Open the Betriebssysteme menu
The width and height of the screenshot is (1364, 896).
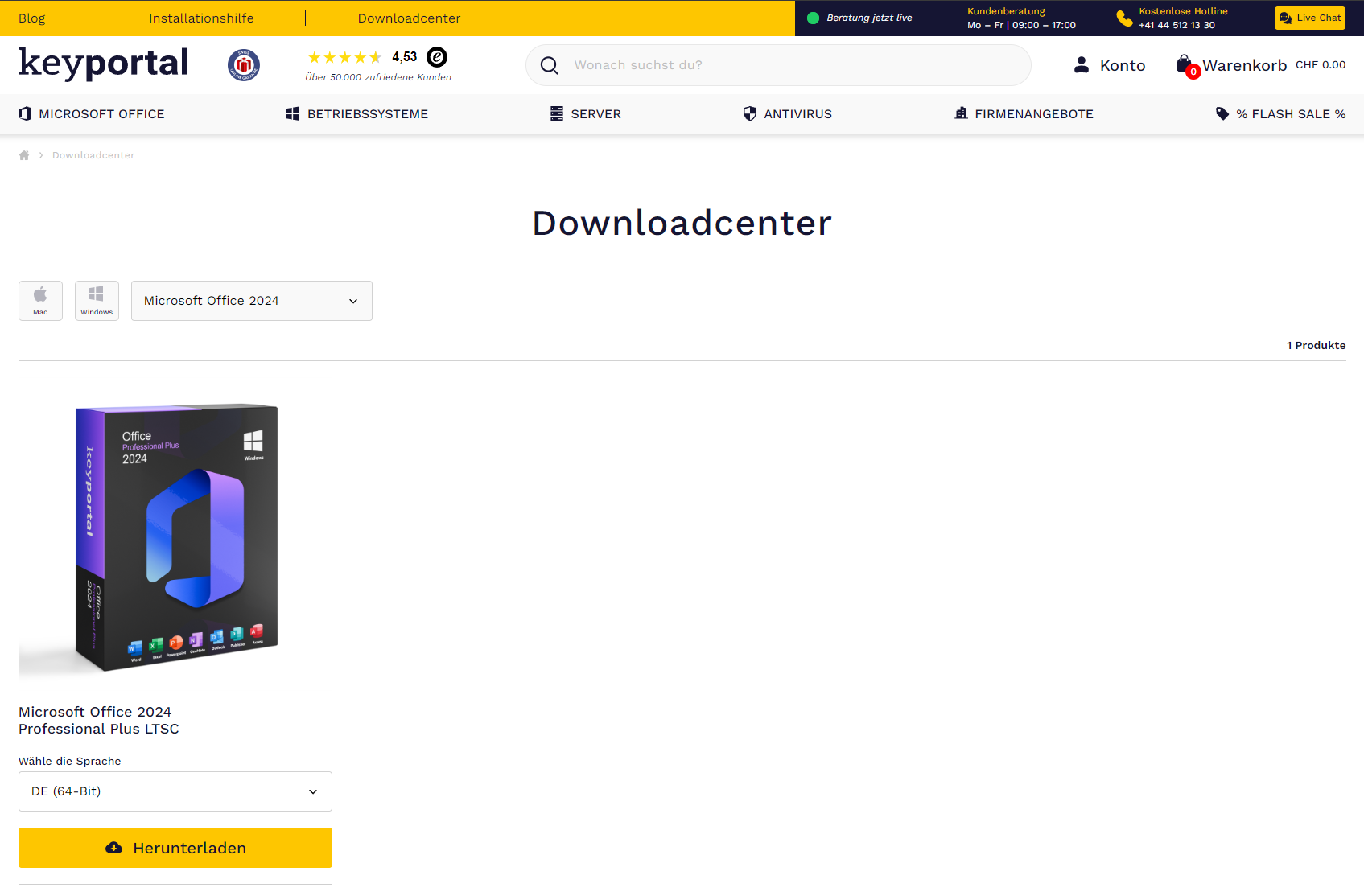point(357,114)
